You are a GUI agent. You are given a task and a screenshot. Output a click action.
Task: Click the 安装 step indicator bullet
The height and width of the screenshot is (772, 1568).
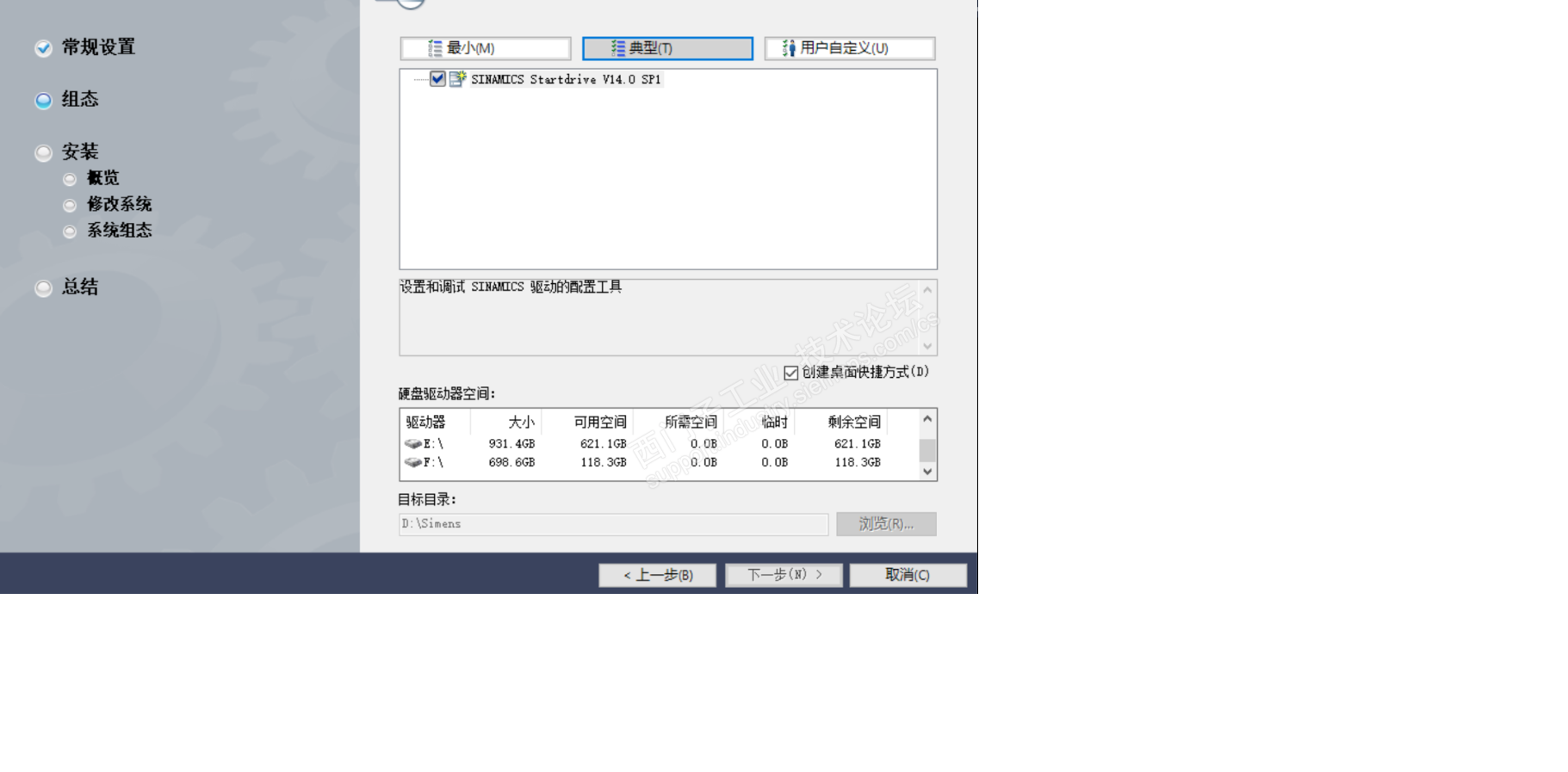[x=43, y=153]
